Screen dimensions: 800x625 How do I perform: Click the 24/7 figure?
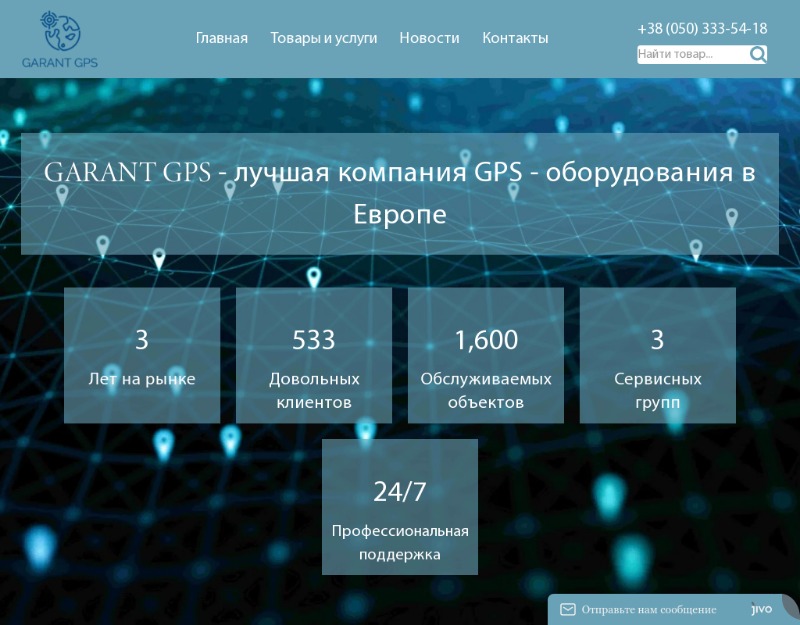point(399,492)
